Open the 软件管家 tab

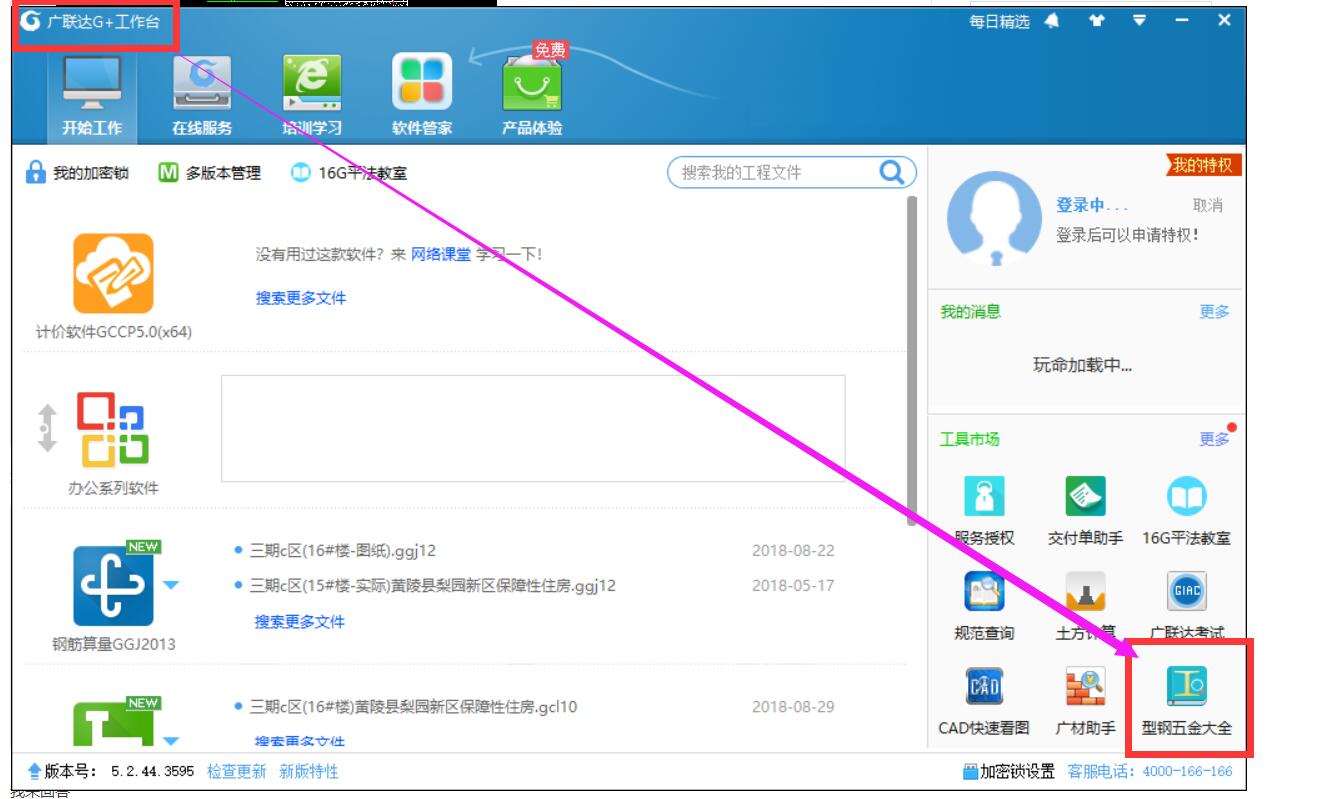click(x=422, y=96)
